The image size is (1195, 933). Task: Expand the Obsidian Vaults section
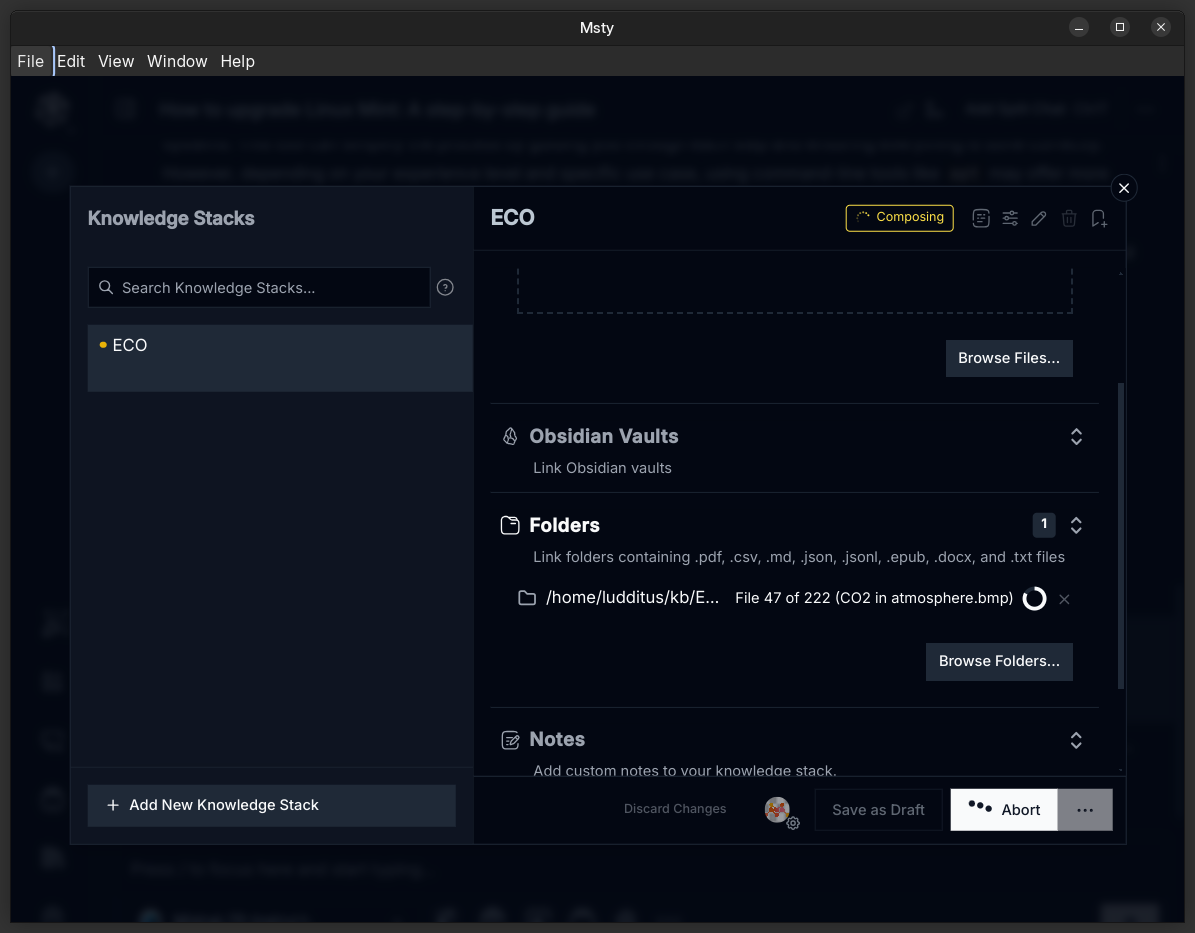click(1076, 437)
